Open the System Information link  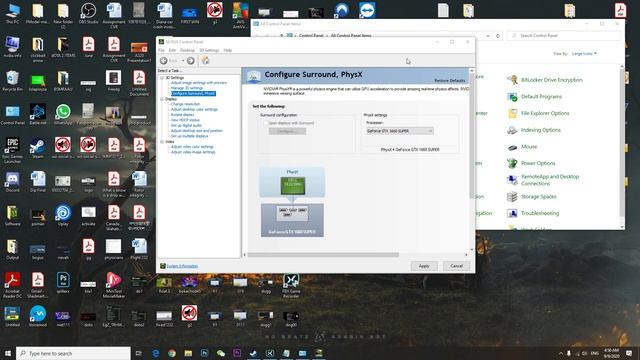[182, 266]
